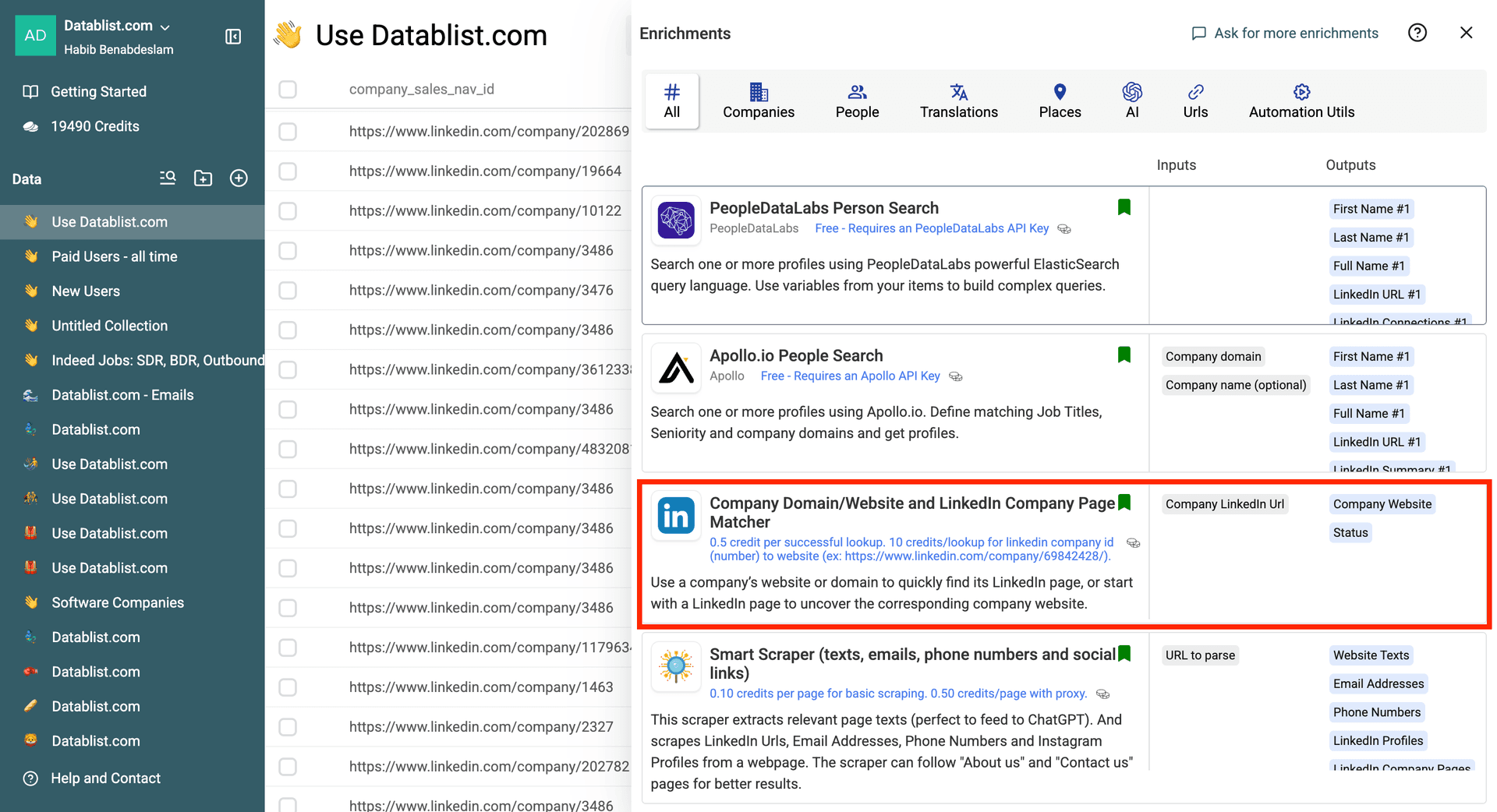Viewport: 1497px width, 812px height.
Task: Click the PeopleDataLabs enrichment logo
Action: click(675, 221)
